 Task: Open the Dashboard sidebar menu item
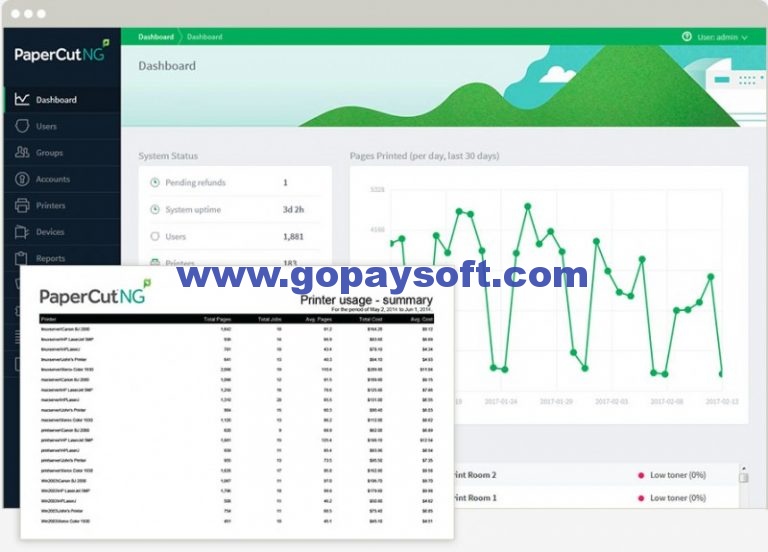(x=62, y=99)
